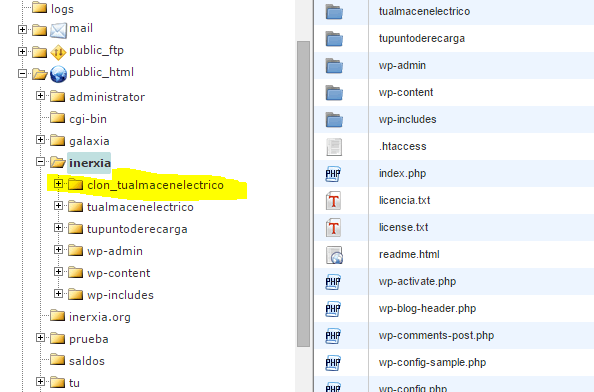Select the .htaccess file name
This screenshot has height=392, width=594.
tap(403, 146)
